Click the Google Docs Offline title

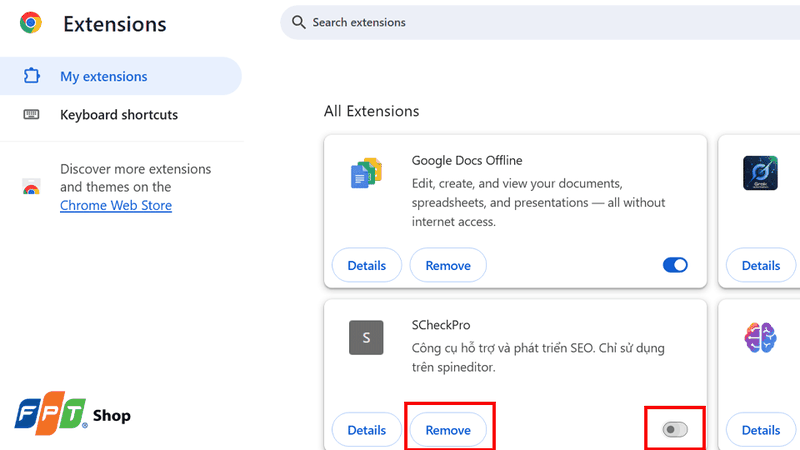pos(467,160)
